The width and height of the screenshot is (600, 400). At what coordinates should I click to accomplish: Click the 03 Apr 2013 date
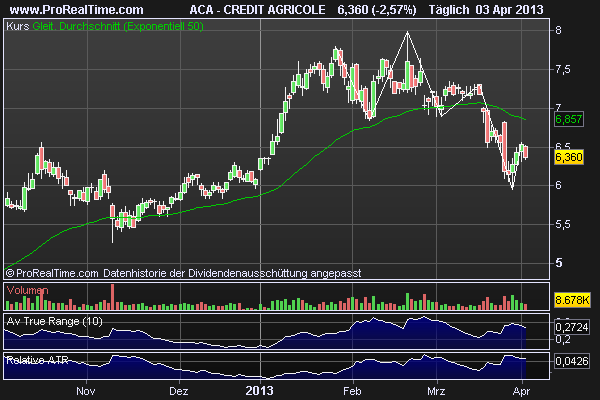(509, 10)
